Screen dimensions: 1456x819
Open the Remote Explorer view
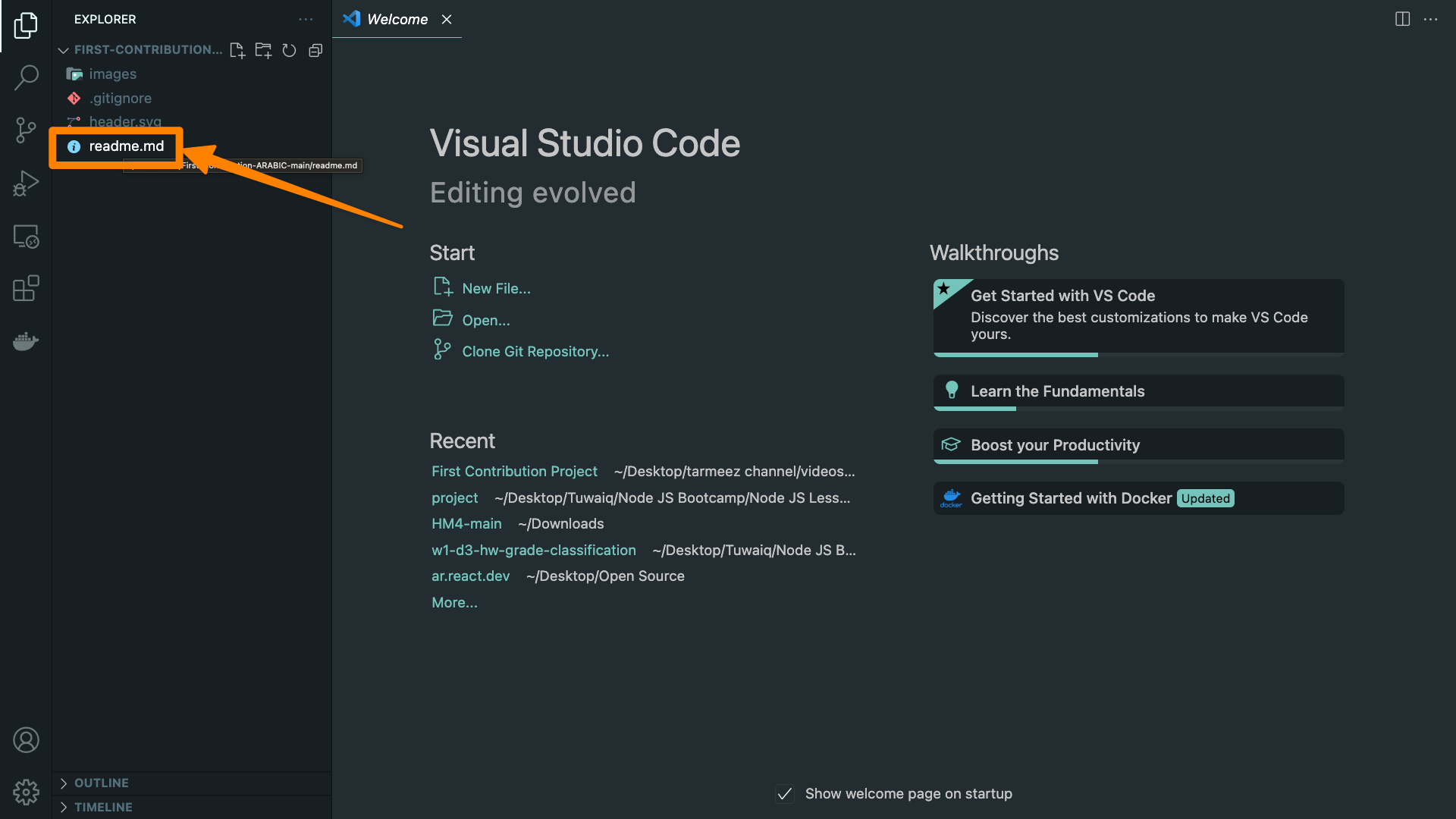click(26, 237)
